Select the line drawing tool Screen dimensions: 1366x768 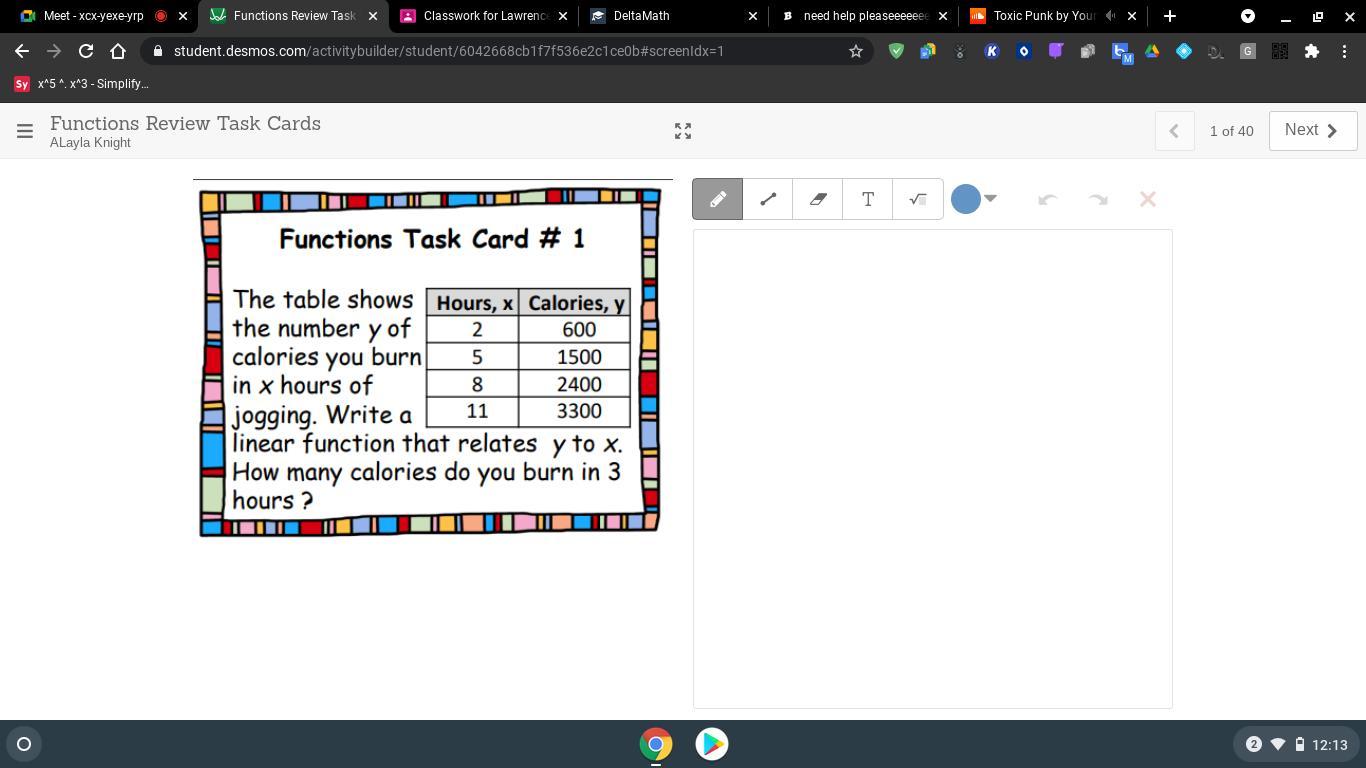(768, 199)
